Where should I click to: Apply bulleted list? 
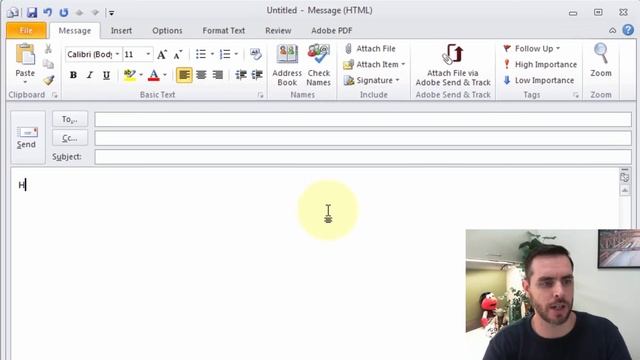click(201, 54)
